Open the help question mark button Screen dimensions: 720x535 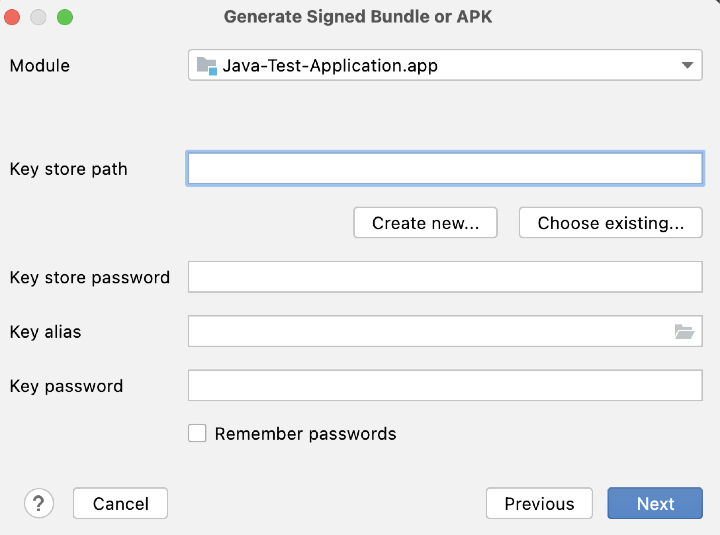click(x=38, y=503)
